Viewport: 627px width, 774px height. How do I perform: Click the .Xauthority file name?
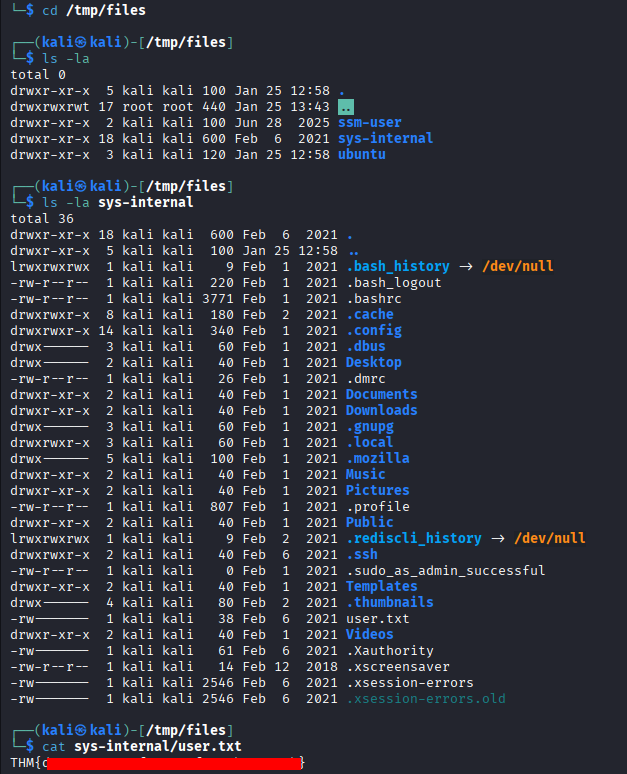(x=390, y=650)
